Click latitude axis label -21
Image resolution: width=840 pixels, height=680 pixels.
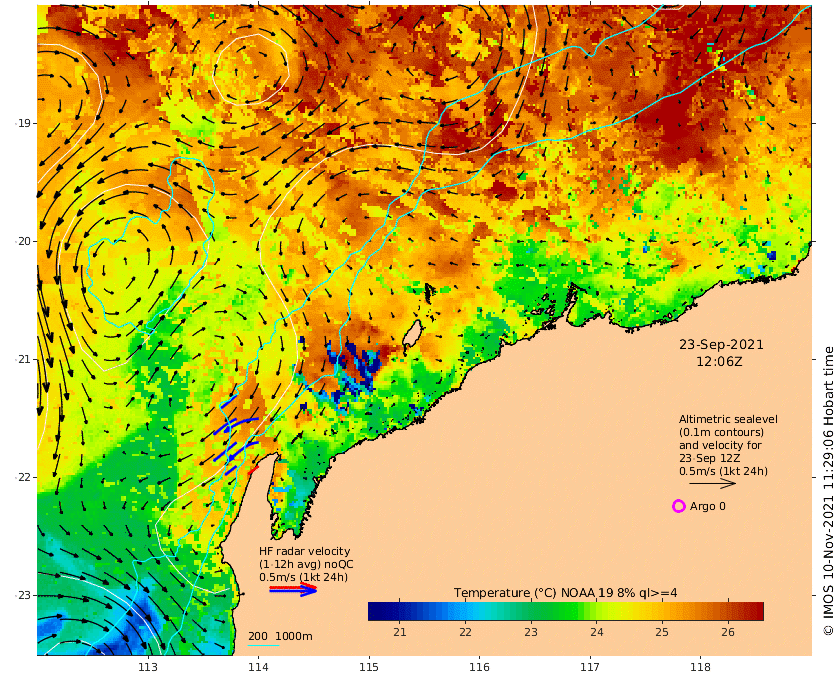coord(22,359)
